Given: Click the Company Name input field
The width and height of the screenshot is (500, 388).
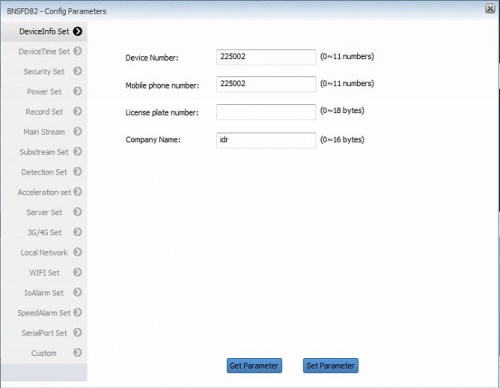Looking at the screenshot, I should click(x=266, y=140).
